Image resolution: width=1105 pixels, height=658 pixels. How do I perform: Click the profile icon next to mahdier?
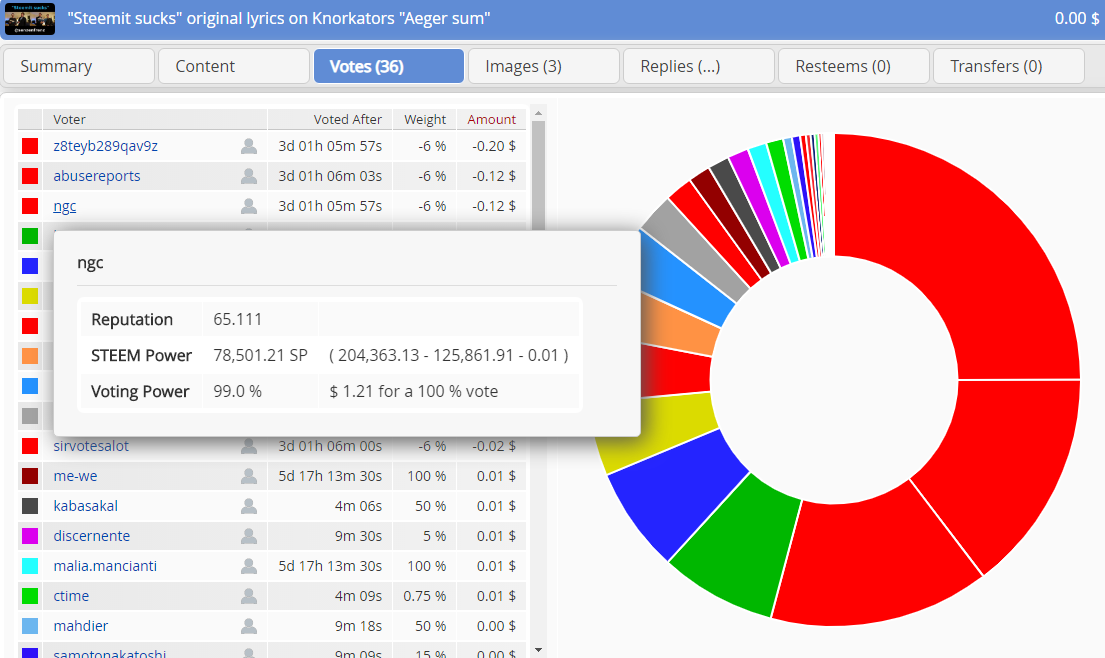(x=249, y=626)
